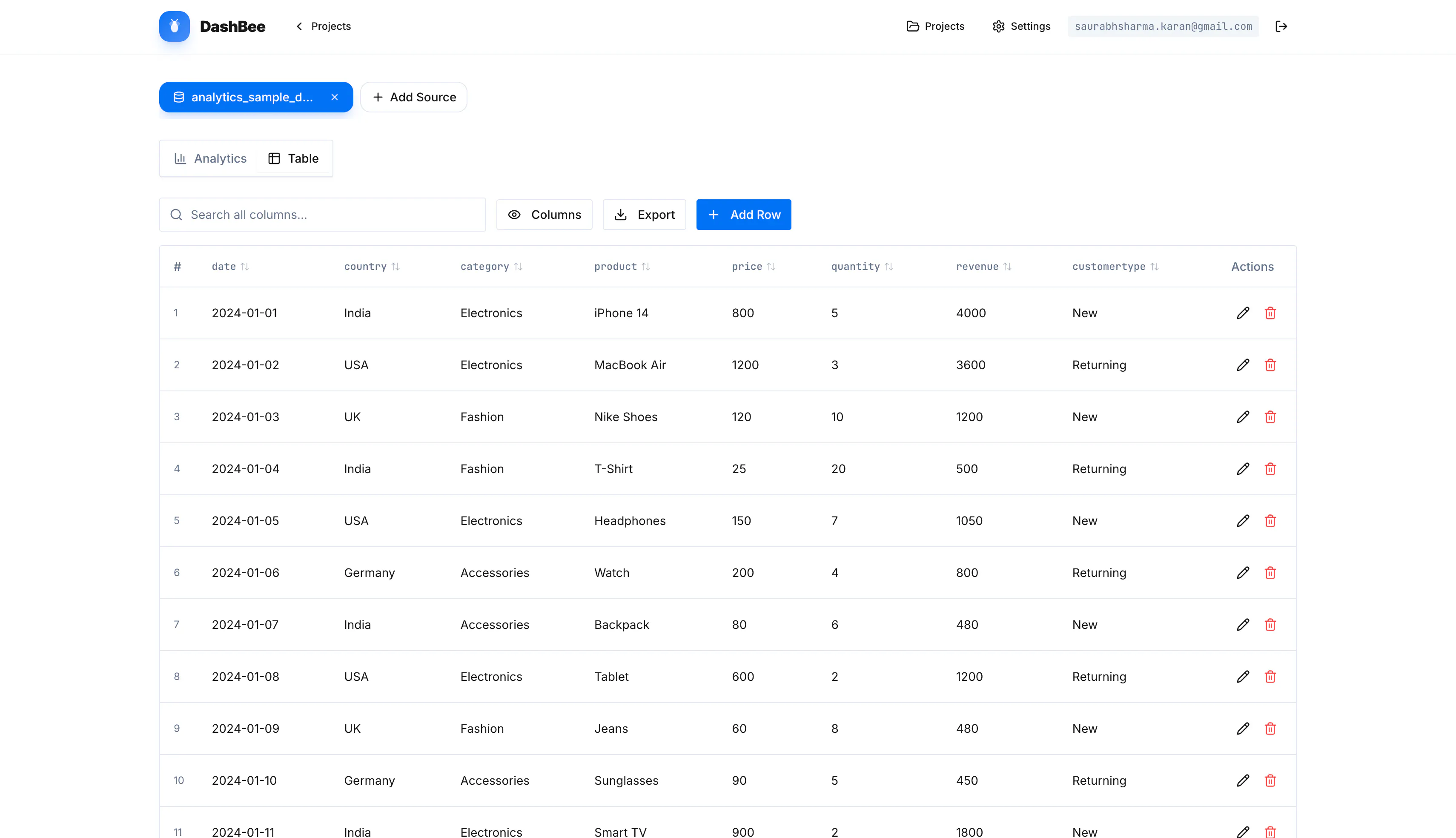Edit the Jeans row
The height and width of the screenshot is (838, 1456).
[x=1243, y=729]
